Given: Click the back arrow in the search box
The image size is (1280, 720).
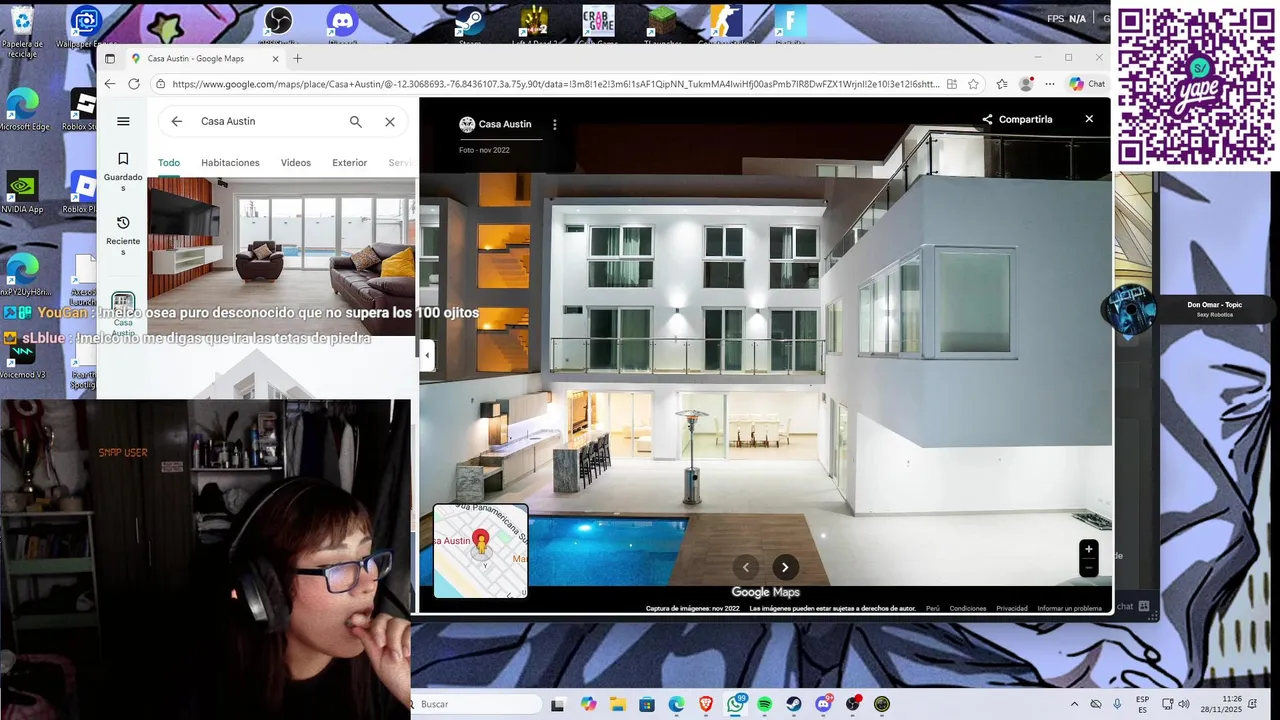Looking at the screenshot, I should pos(177,121).
